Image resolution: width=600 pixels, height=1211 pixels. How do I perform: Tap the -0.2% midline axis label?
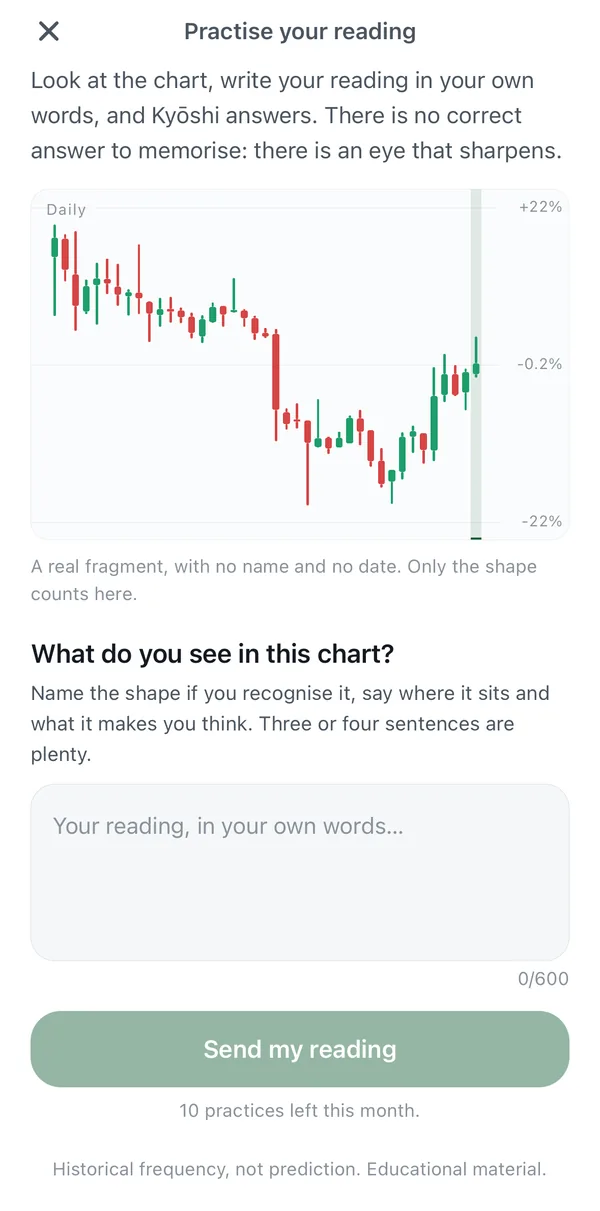(539, 364)
